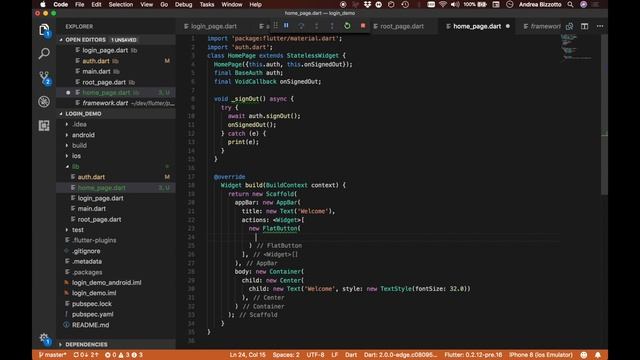Click the volume icon in menu bar
This screenshot has width=640, height=360.
(455, 4)
